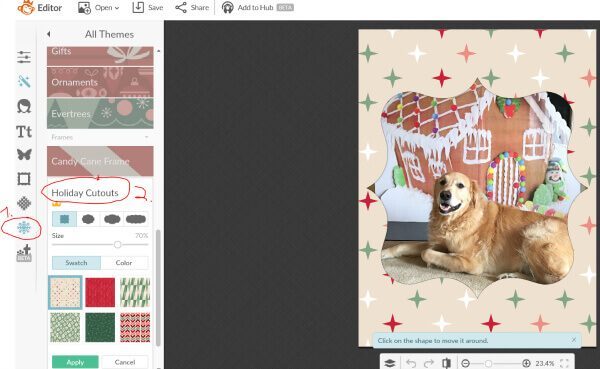
Task: Open the Touch Up face icon
Action: click(24, 106)
